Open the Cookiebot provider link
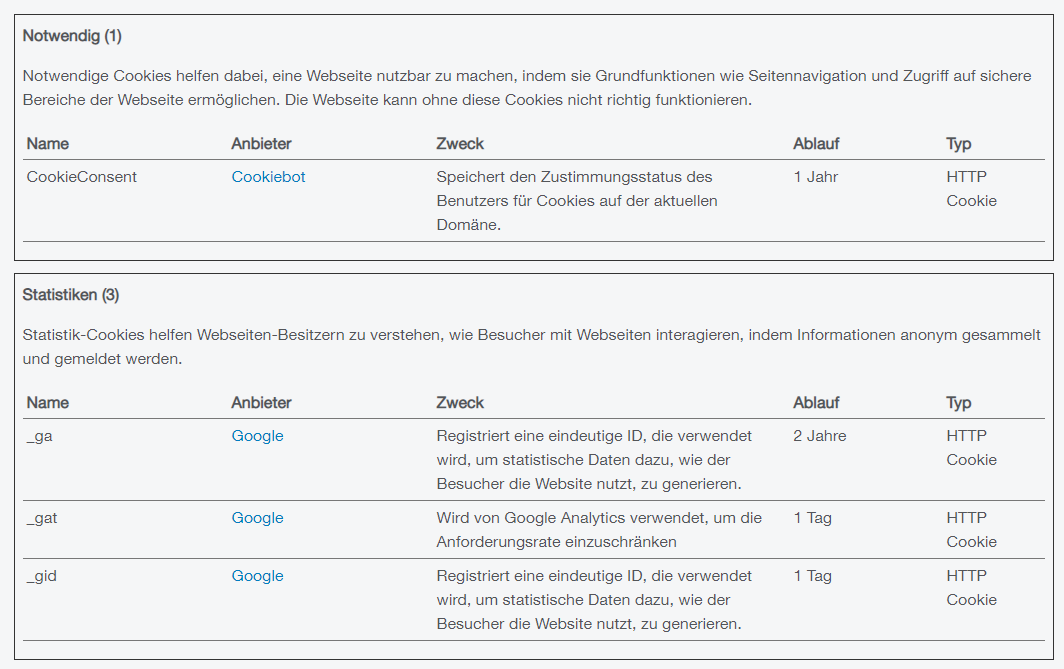This screenshot has width=1064, height=669. [x=268, y=177]
